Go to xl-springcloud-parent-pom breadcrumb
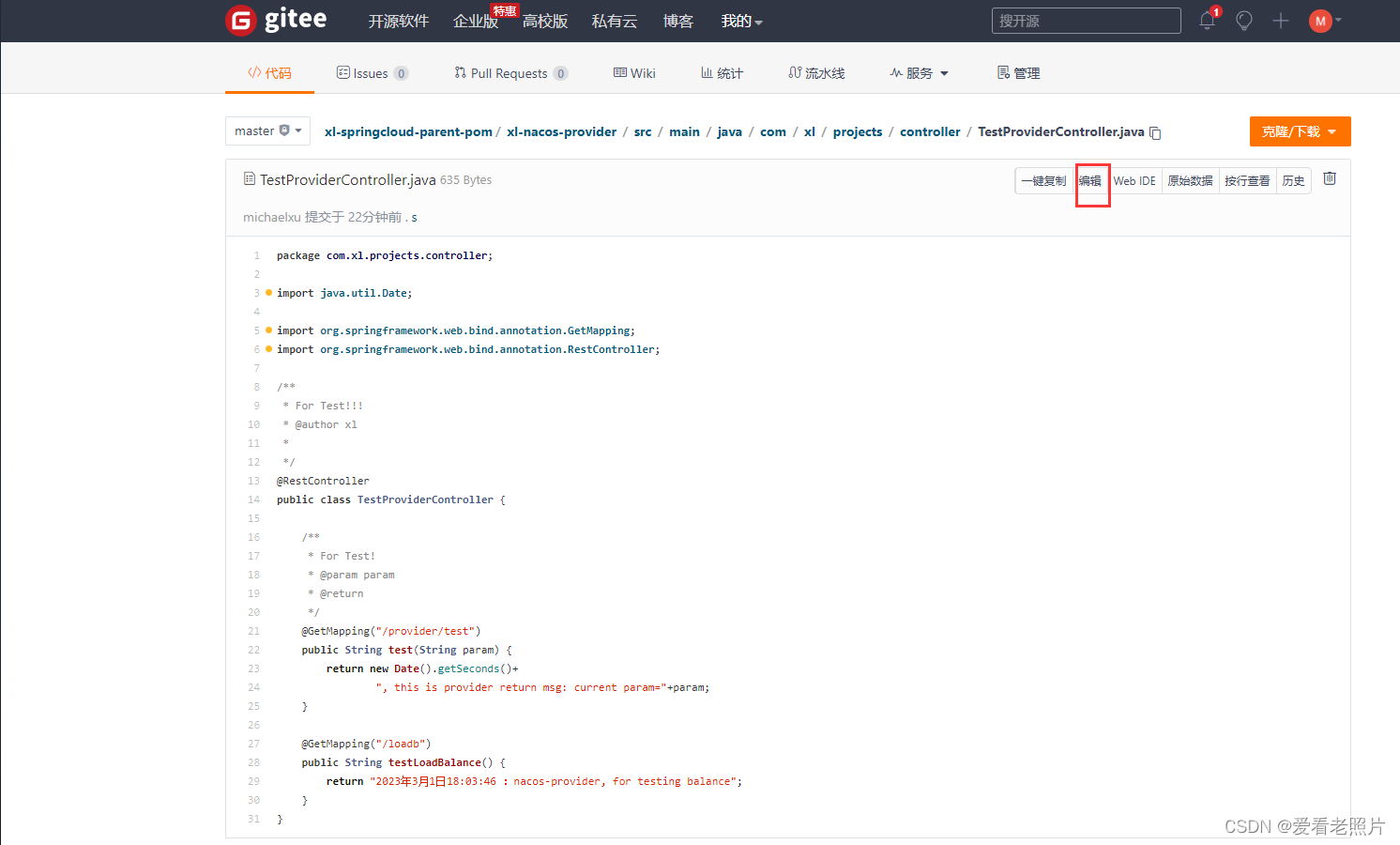 click(x=408, y=131)
